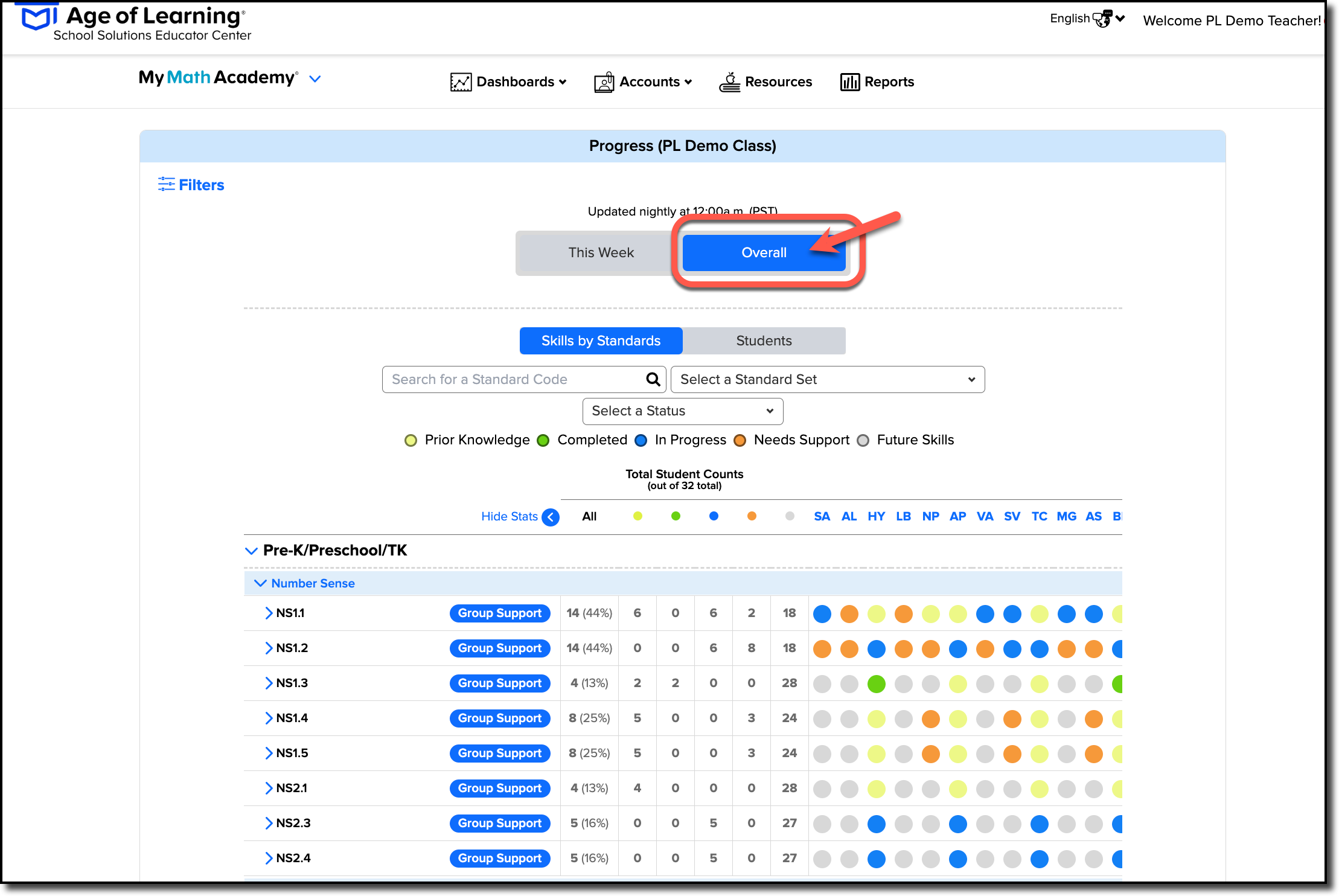
Task: Click the Prior Knowledge legend circle
Action: pos(411,440)
